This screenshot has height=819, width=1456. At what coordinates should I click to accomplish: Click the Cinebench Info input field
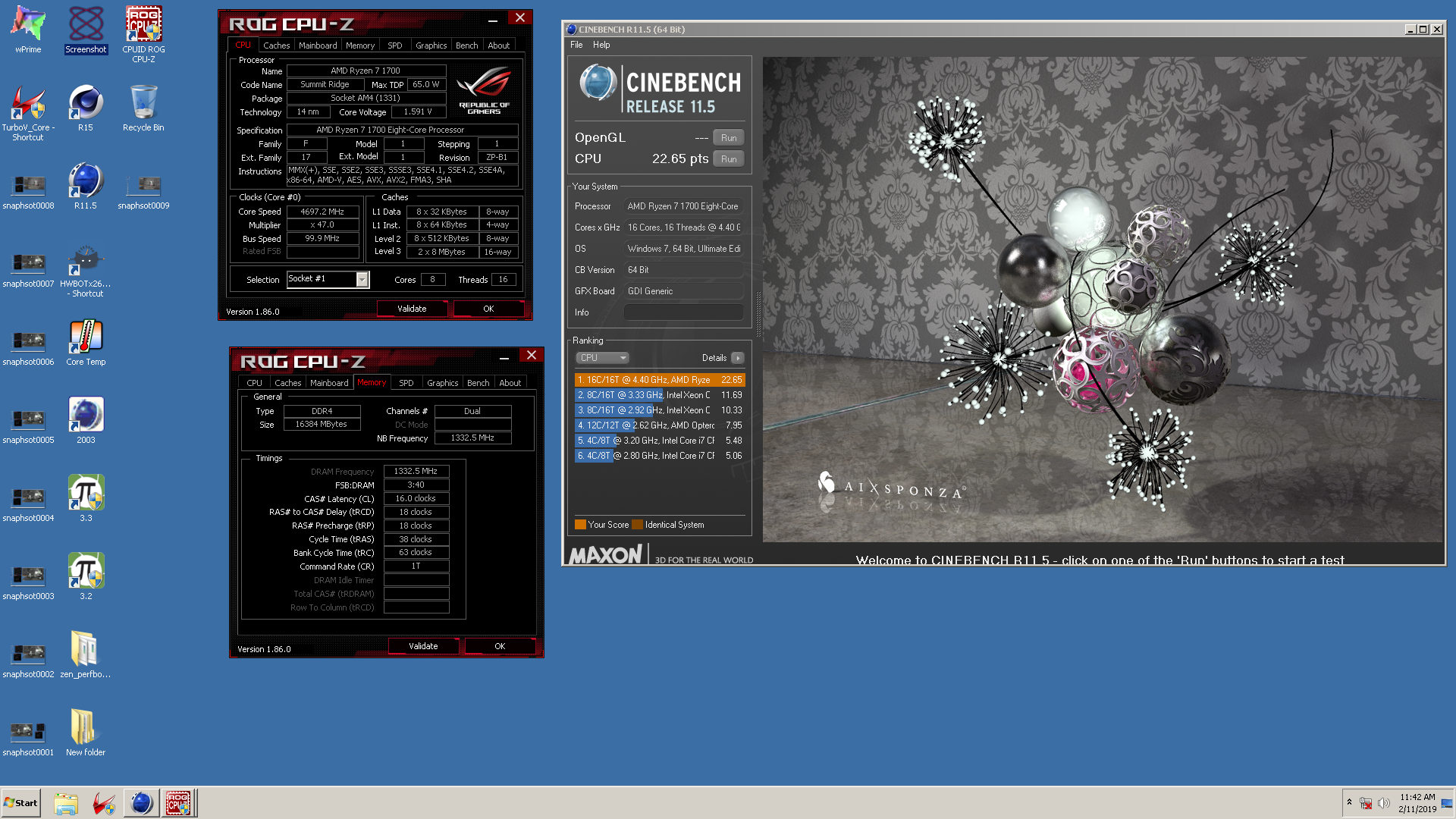point(683,312)
